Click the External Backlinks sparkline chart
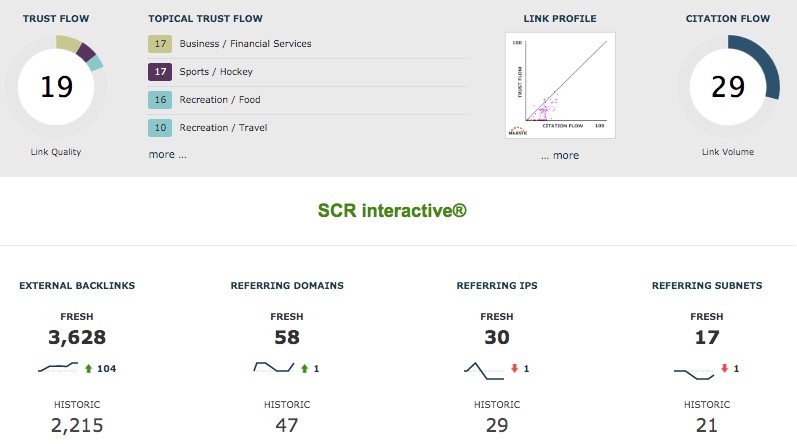Screen dimensions: 797x444 [x=58, y=368]
